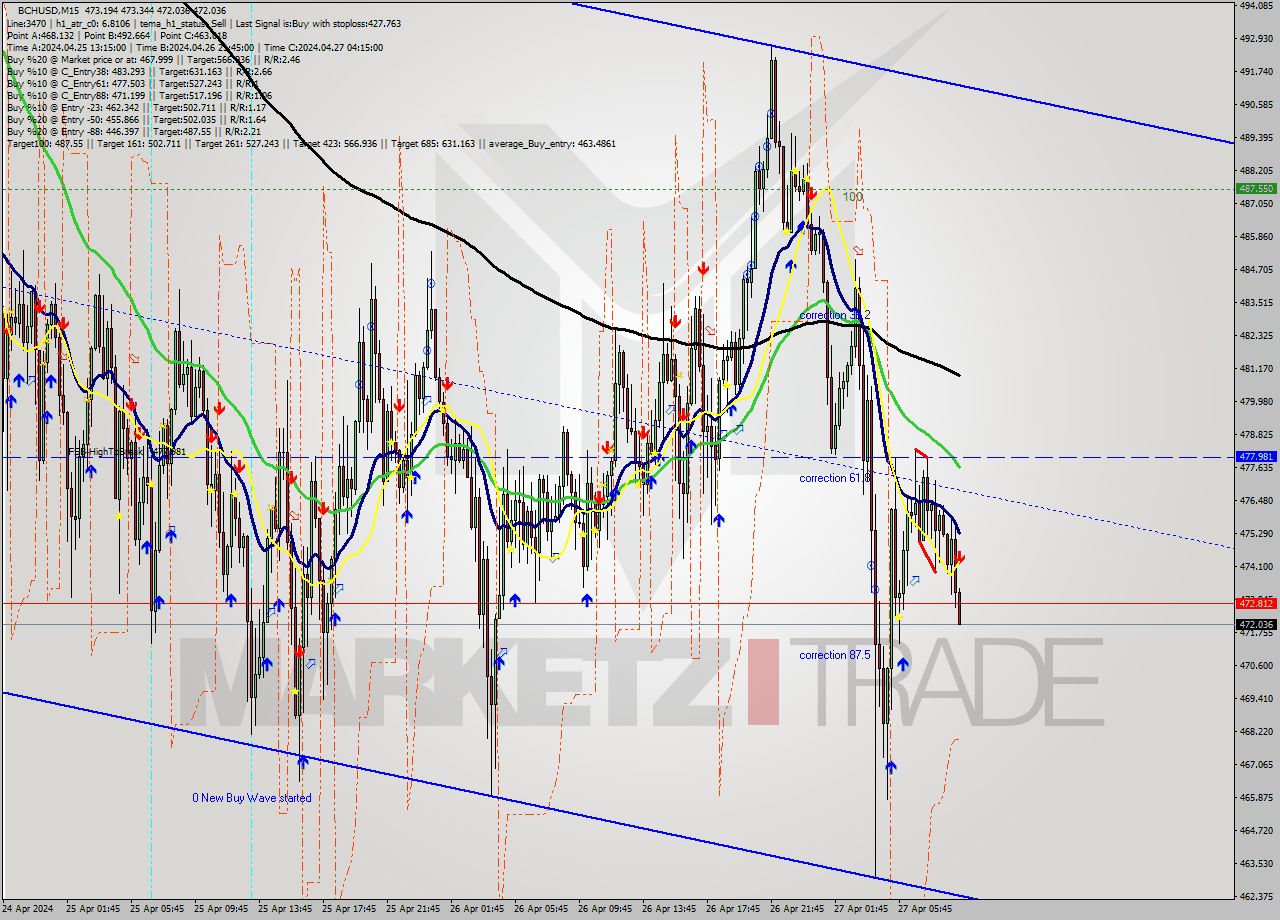Click the 'Time A:2024.04.25 13:15:00' entry
This screenshot has height=920, width=1280.
pos(66,47)
